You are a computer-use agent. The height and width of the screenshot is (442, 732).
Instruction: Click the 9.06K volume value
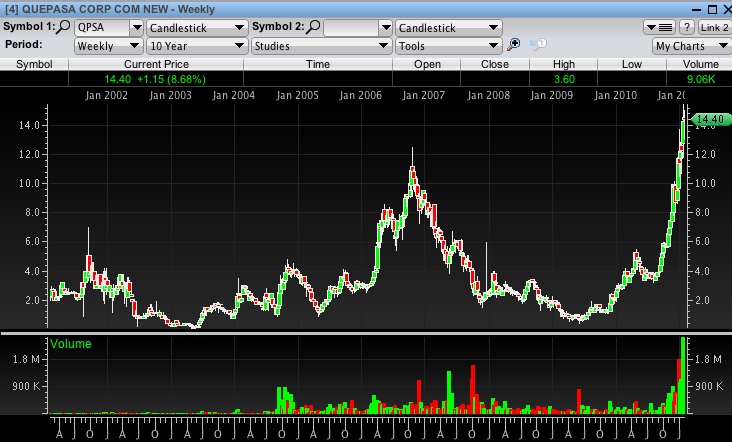point(700,79)
